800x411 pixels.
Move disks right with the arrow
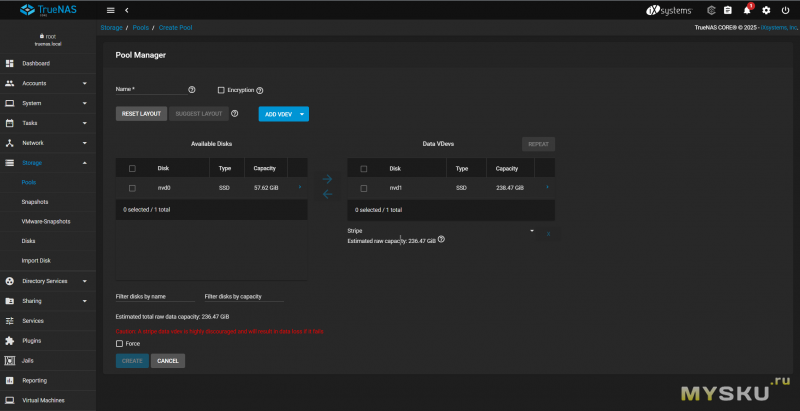tap(328, 179)
